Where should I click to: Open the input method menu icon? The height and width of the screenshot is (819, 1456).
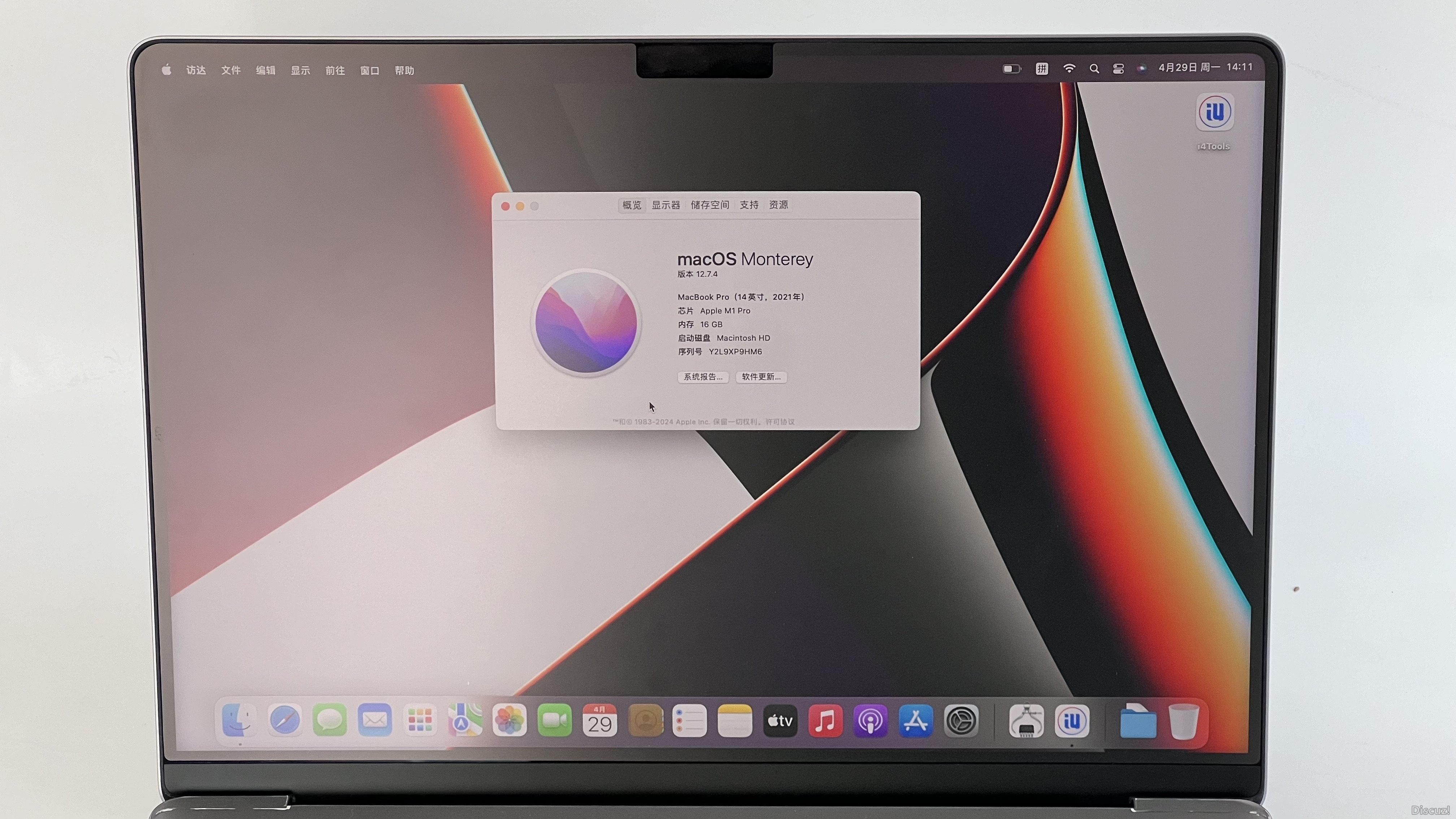coord(1042,69)
